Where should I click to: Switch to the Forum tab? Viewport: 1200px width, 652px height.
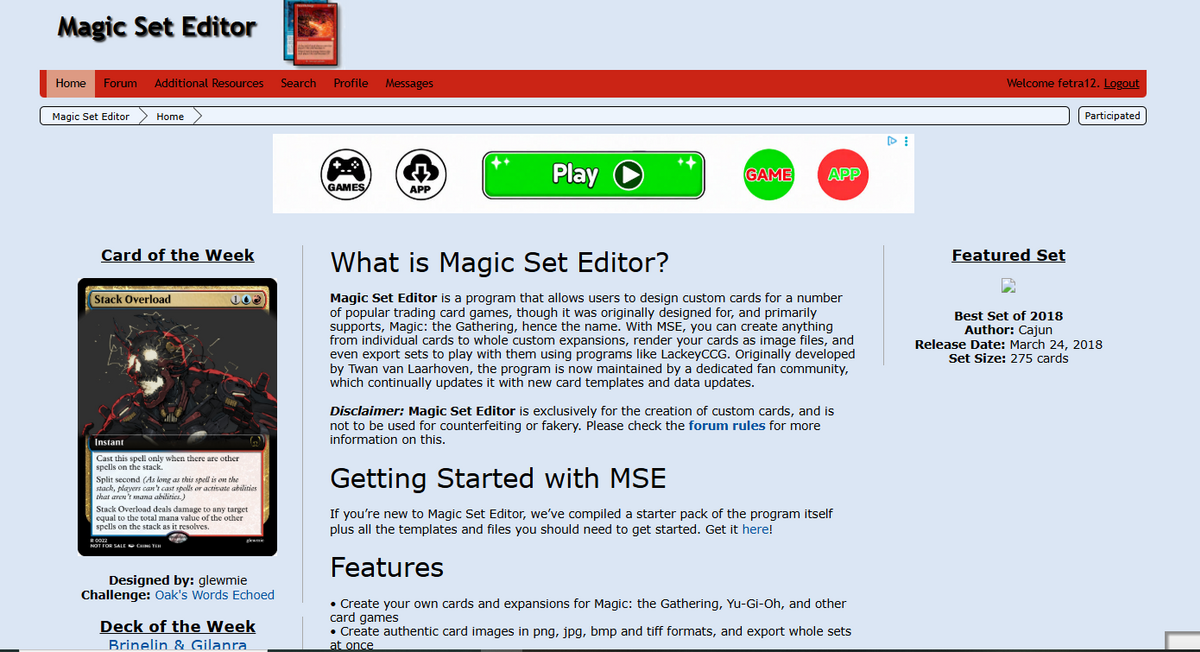(120, 83)
